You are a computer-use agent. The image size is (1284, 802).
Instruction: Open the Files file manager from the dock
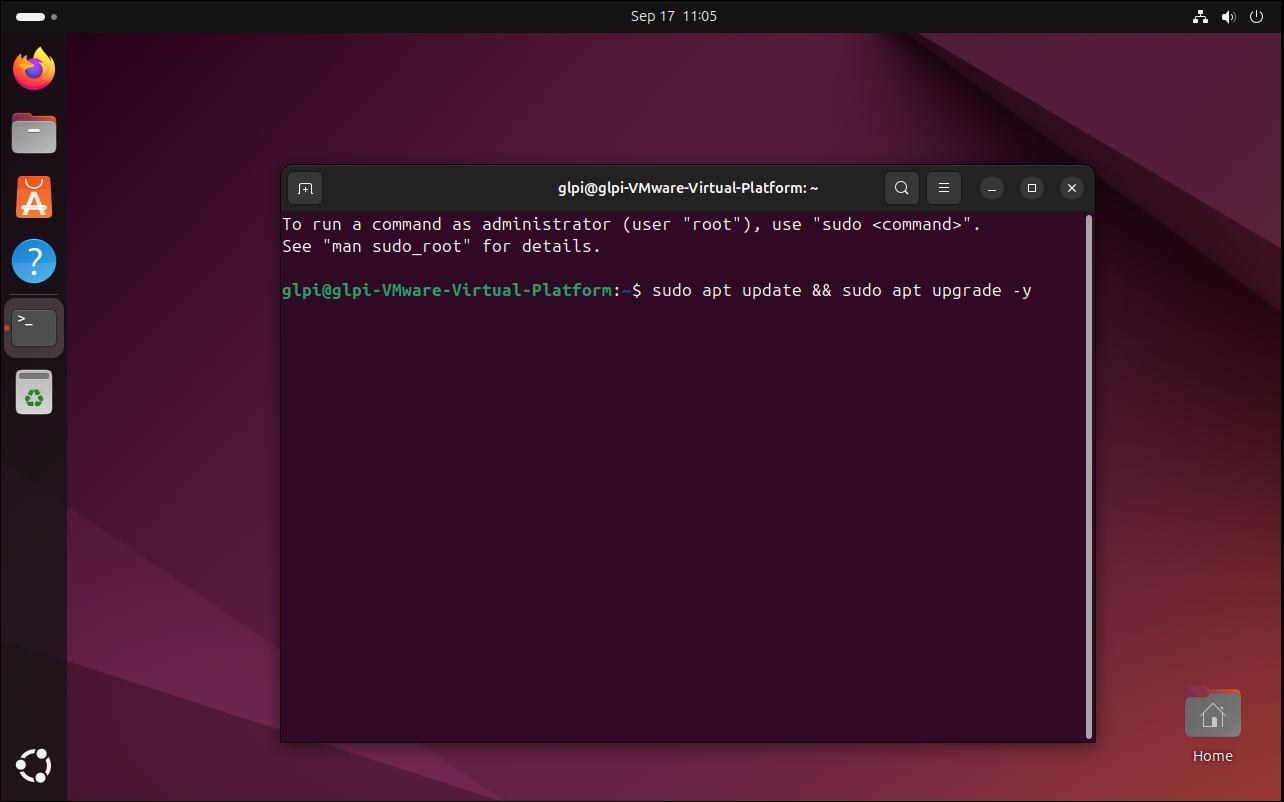point(33,132)
